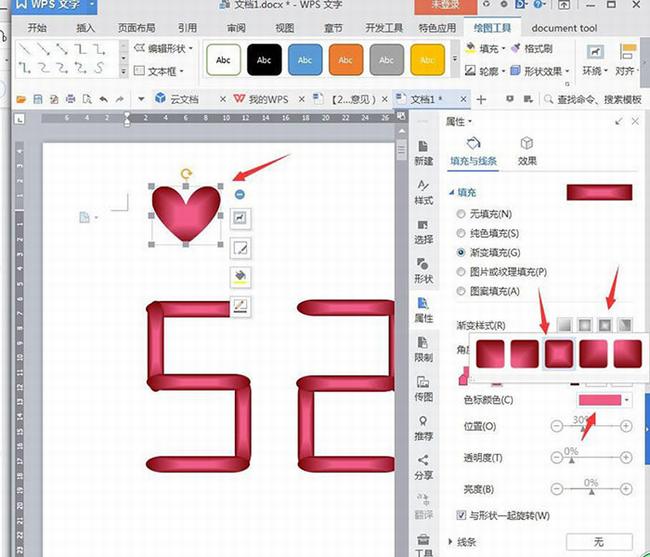This screenshot has height=557, width=650.
Task: Open the 分享 share sidebar item
Action: pyautogui.click(x=423, y=467)
